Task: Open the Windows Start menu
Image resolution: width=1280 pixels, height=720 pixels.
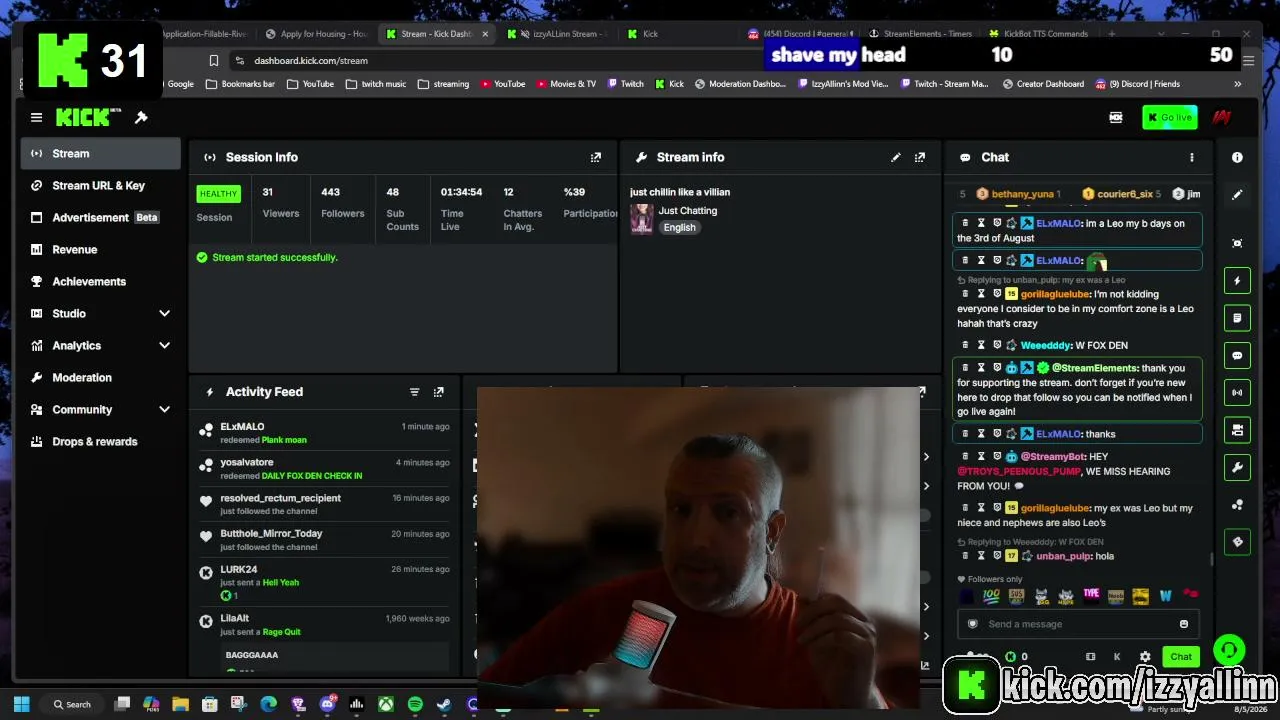Action: coord(22,704)
